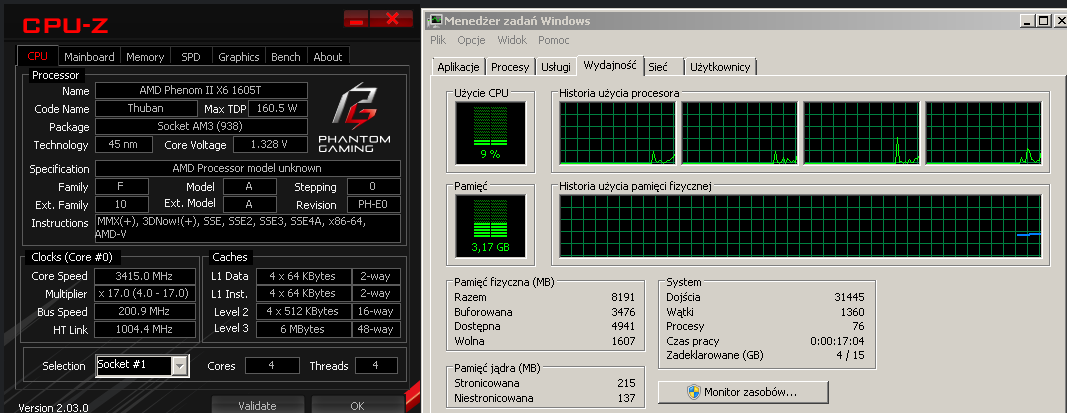Click the Stronicowana value 215
The height and width of the screenshot is (413, 1067).
click(x=626, y=383)
